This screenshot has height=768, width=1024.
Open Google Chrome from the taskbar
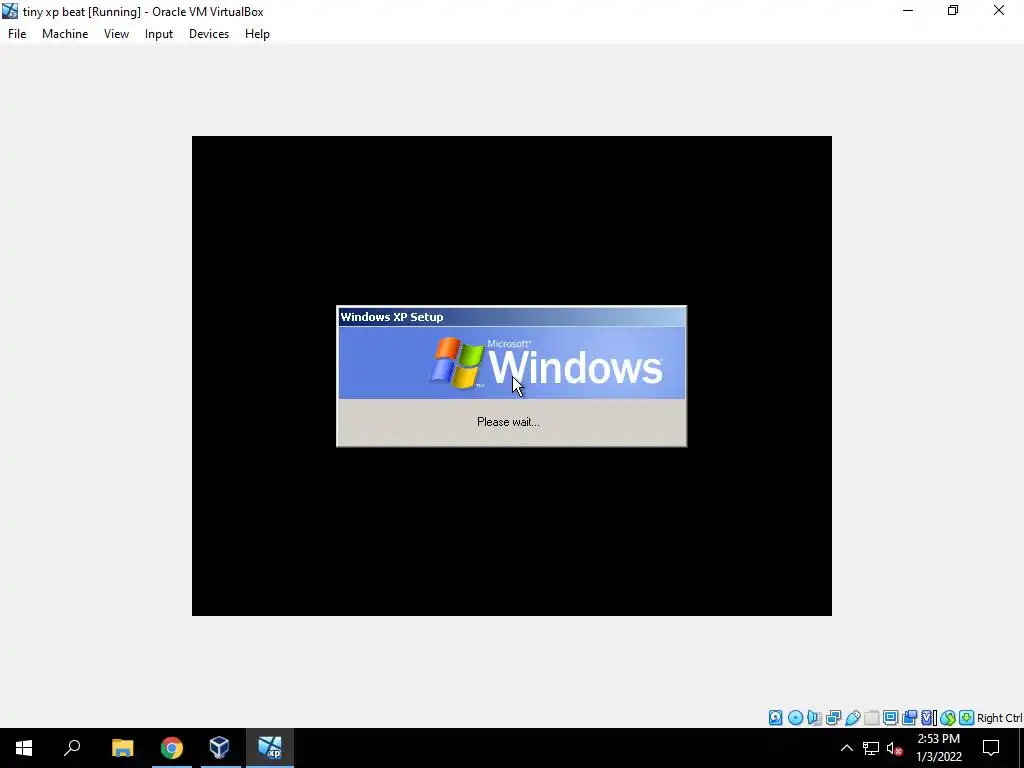pos(172,748)
